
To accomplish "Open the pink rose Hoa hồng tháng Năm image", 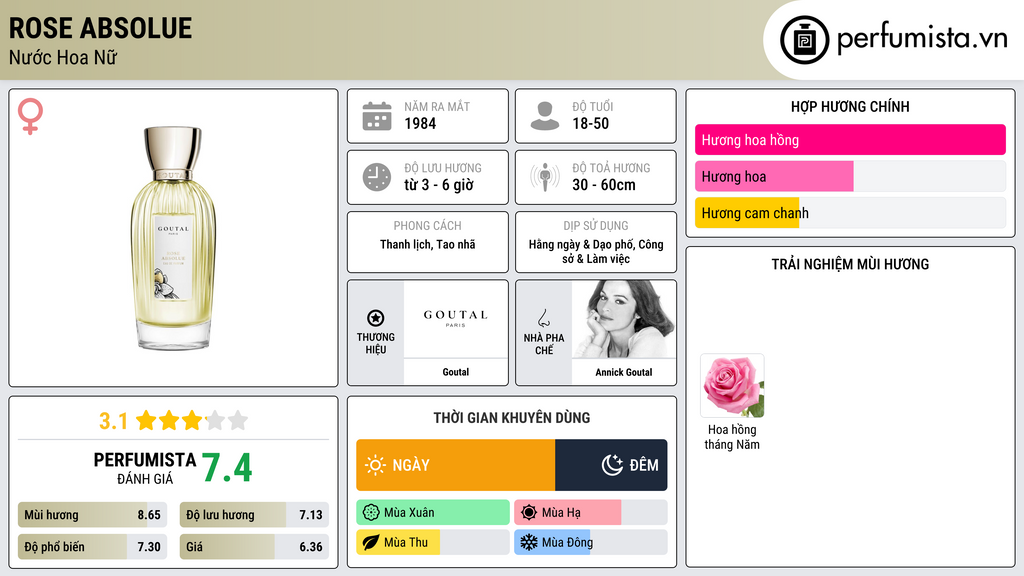I will (732, 386).
